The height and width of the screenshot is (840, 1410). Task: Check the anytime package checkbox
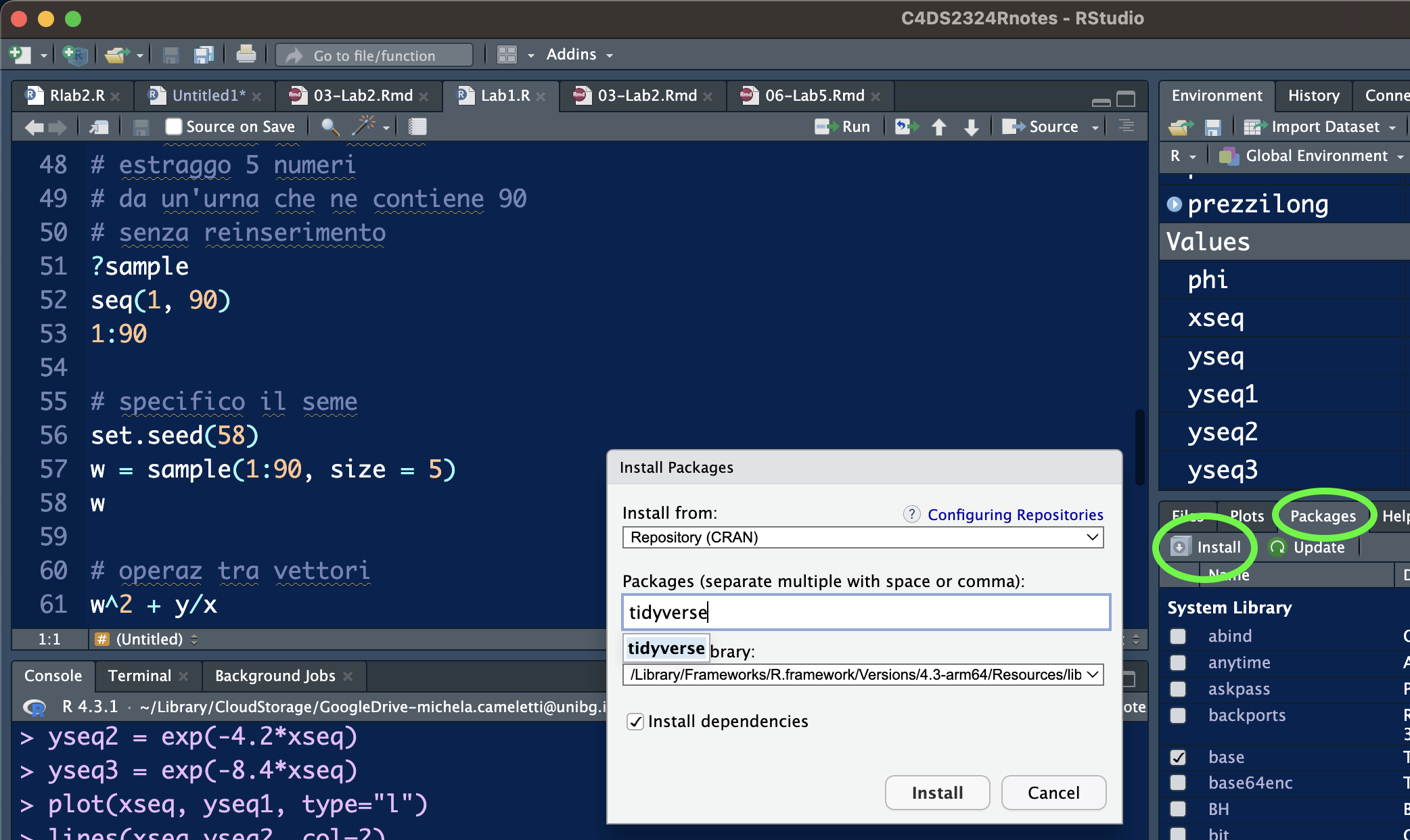(x=1178, y=663)
